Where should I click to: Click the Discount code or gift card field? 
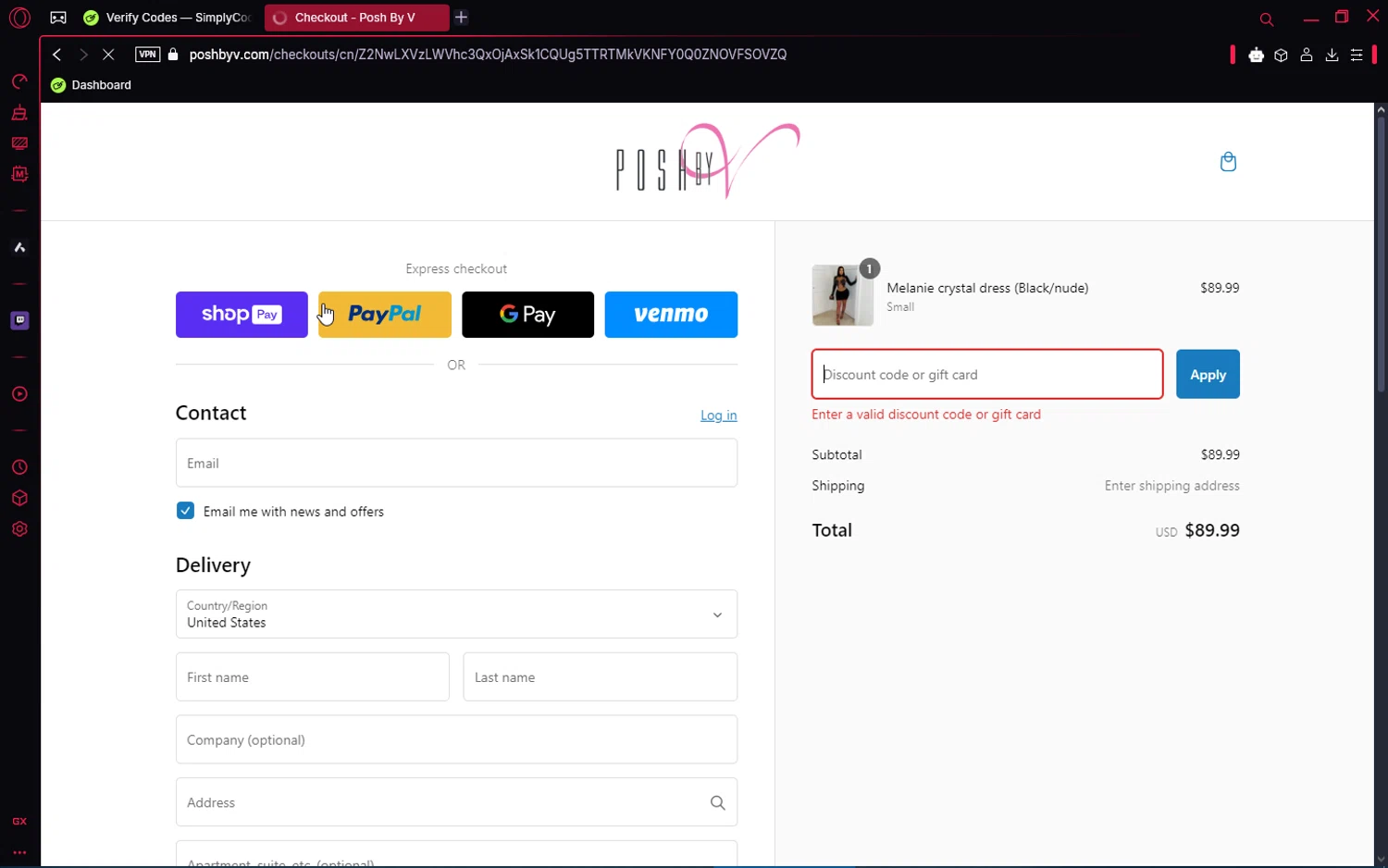click(987, 374)
